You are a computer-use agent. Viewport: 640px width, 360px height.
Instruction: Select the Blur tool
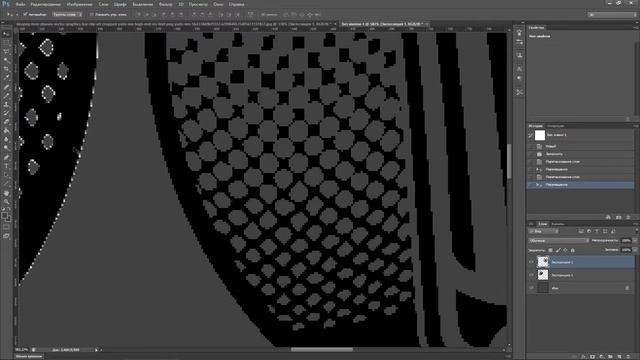tap(6, 139)
